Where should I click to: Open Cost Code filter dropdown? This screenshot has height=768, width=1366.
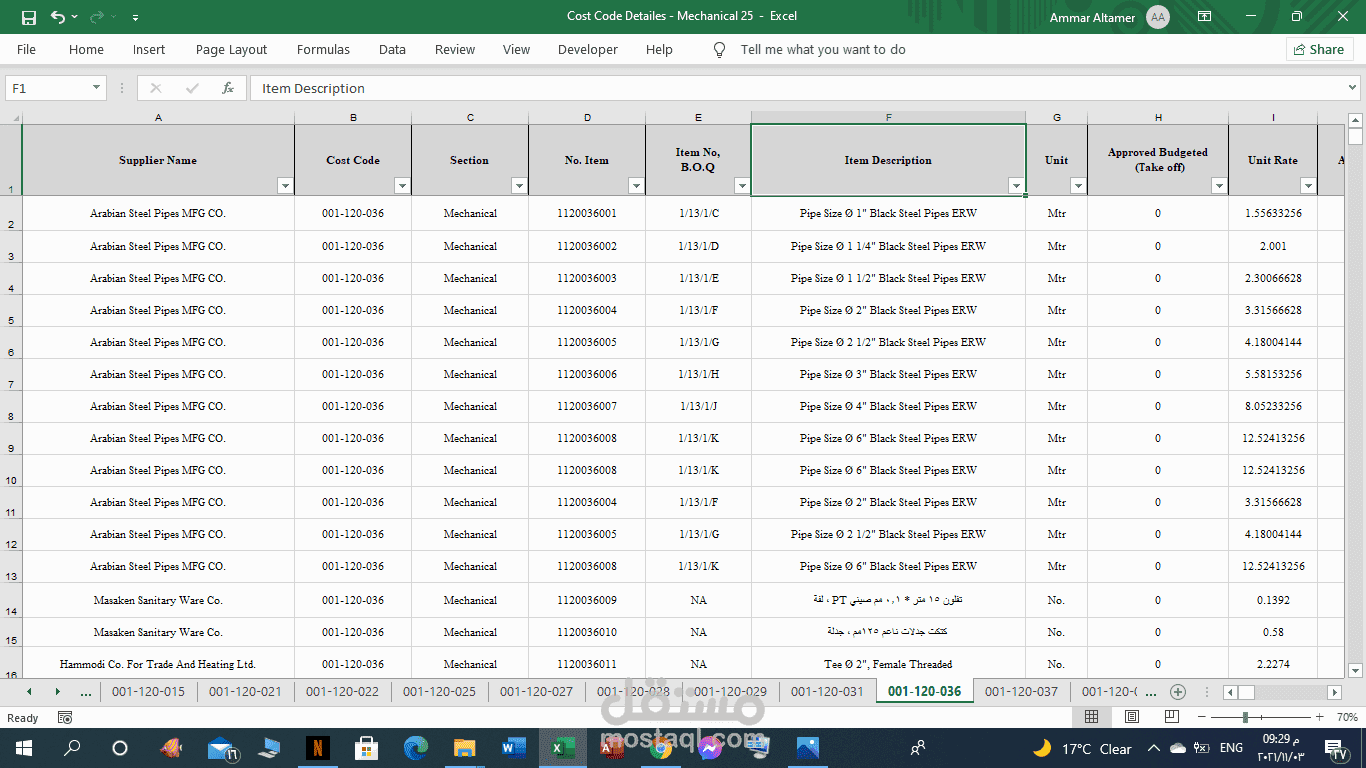point(402,185)
